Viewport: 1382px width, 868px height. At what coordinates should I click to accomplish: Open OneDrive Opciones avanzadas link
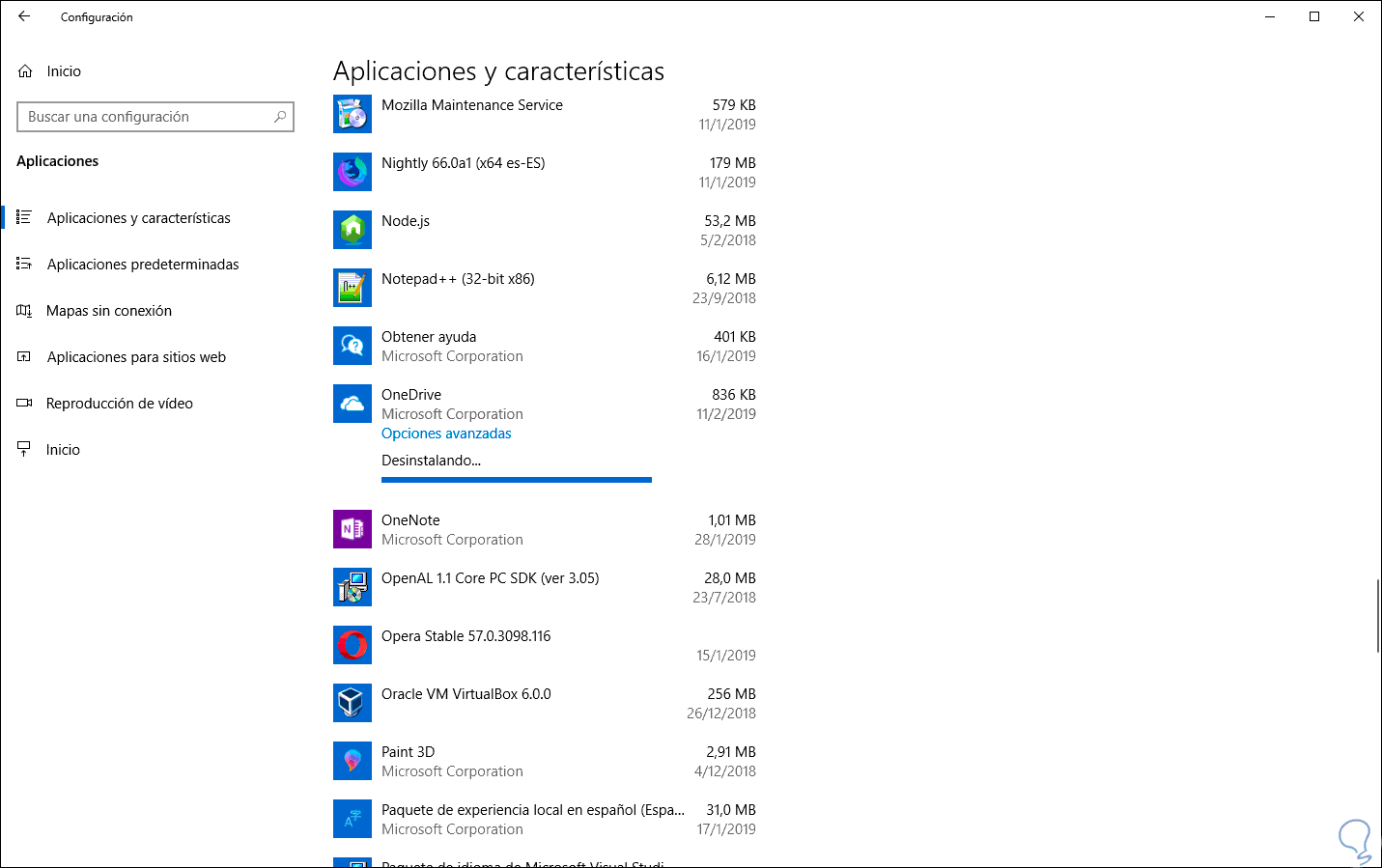pos(446,434)
